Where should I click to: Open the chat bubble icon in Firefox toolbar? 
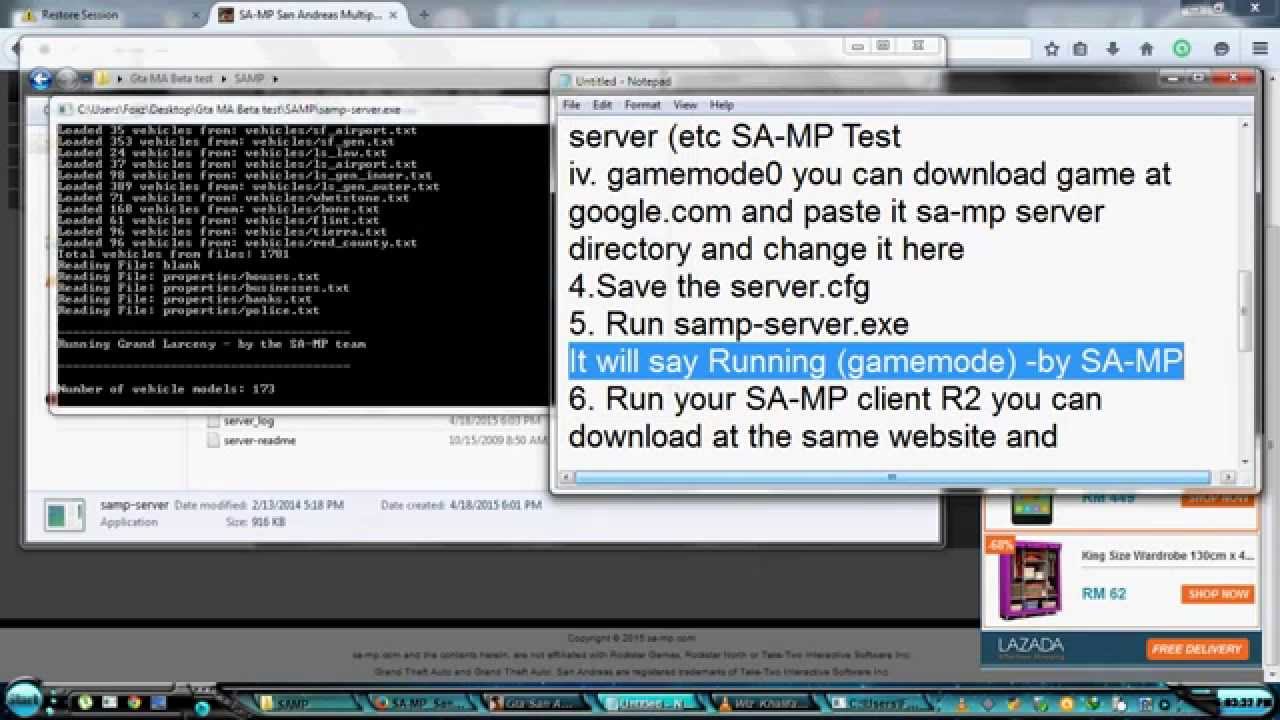pos(1221,48)
